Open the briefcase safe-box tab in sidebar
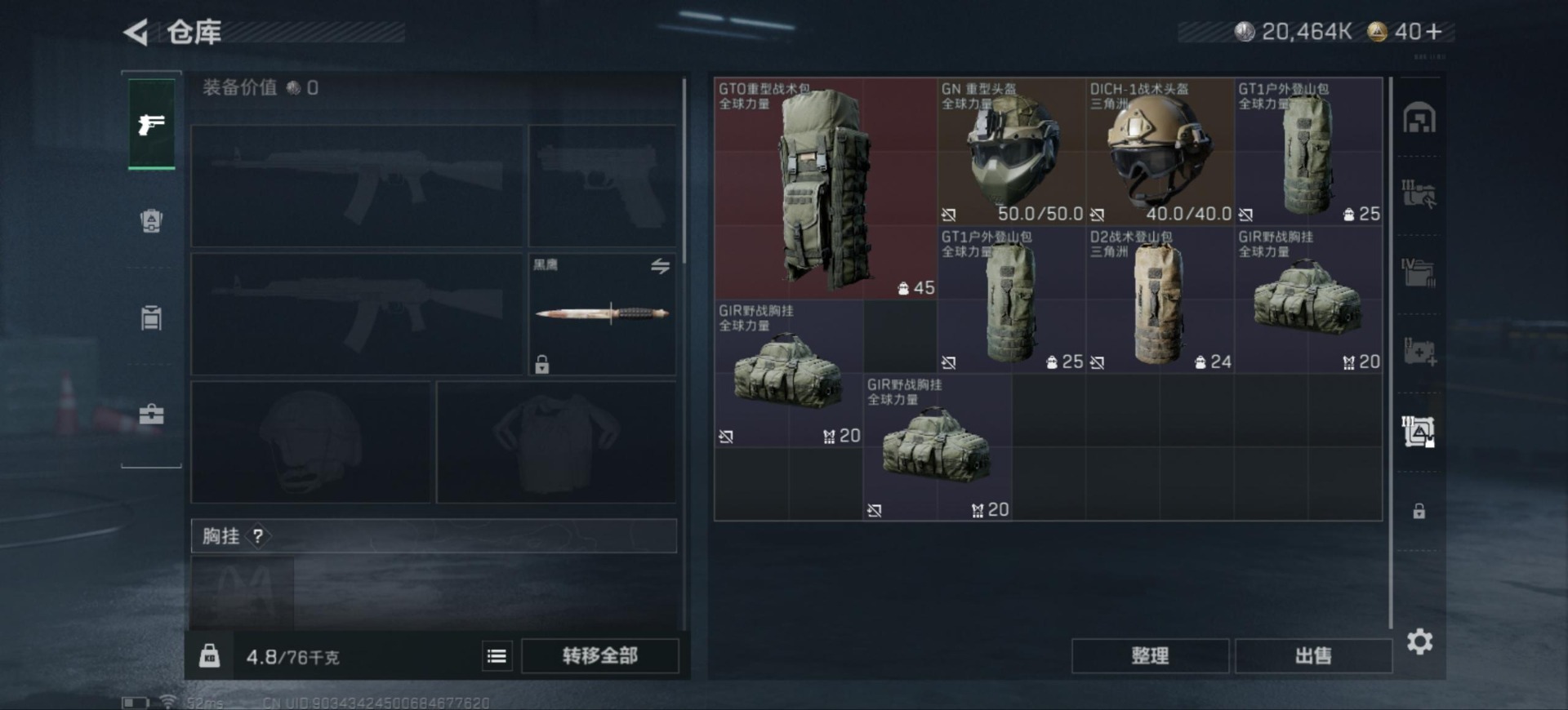Screen dimensions: 1568x710 (x=151, y=414)
